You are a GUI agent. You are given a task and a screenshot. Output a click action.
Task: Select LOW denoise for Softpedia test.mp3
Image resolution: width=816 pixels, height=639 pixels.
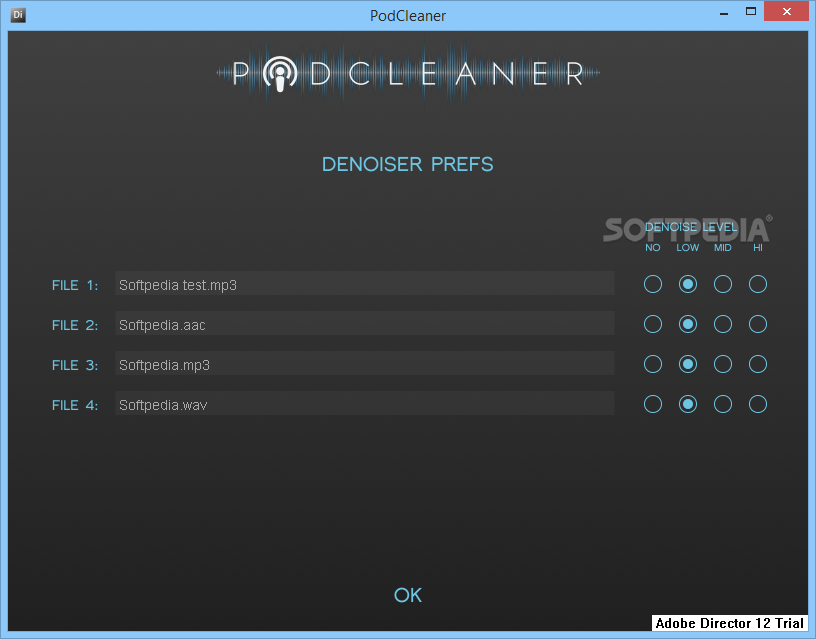687,284
